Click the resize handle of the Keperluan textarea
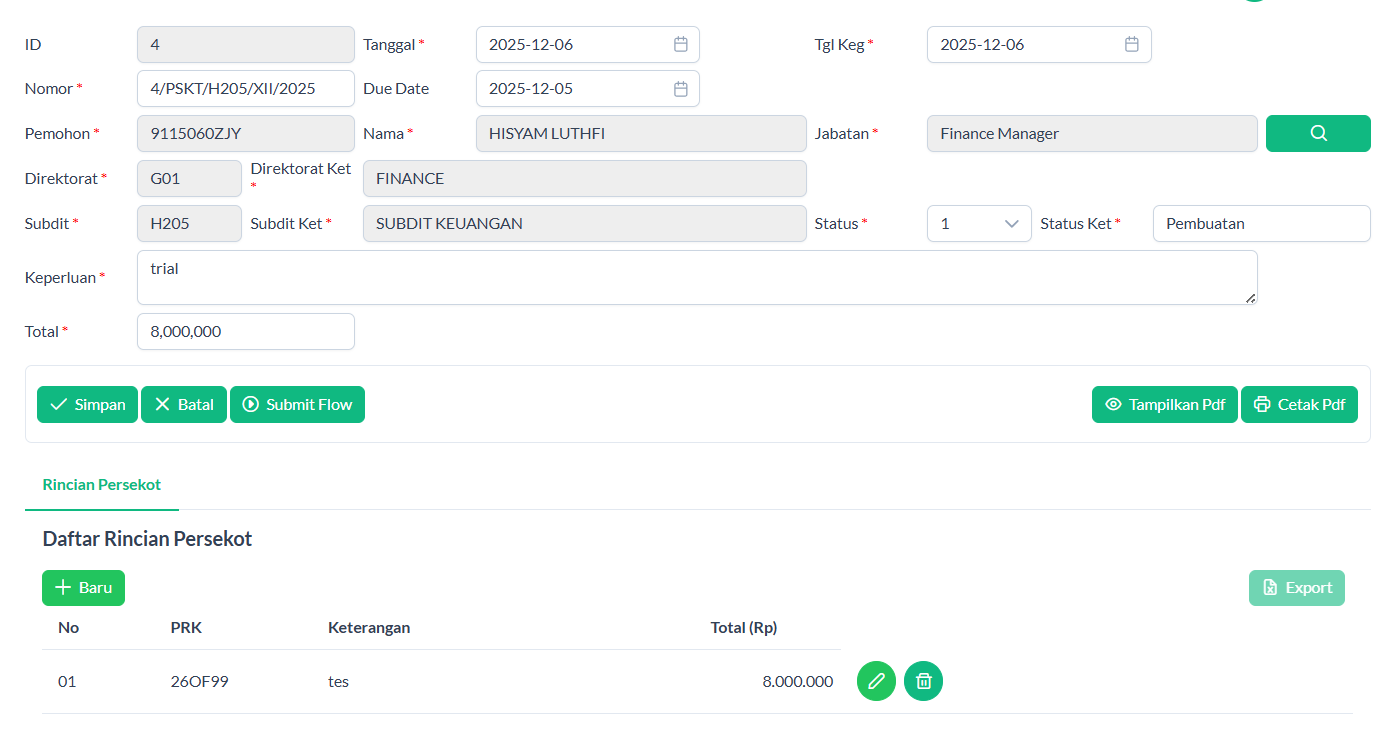 click(1250, 298)
